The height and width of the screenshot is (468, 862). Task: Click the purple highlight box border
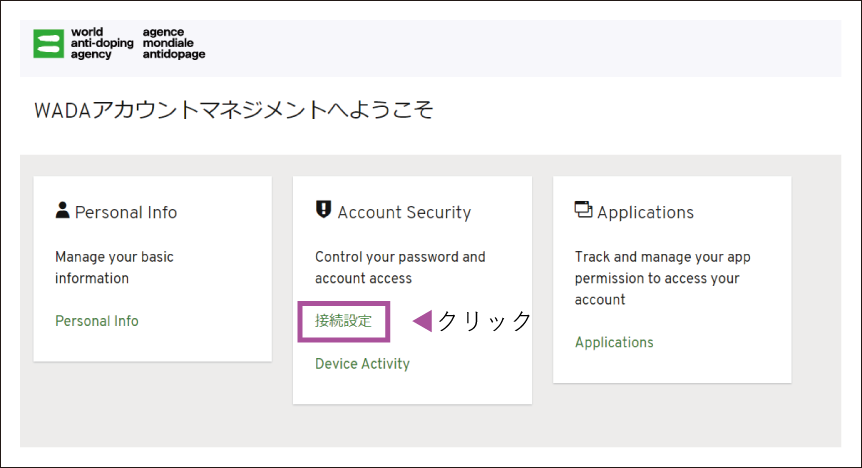click(x=344, y=303)
